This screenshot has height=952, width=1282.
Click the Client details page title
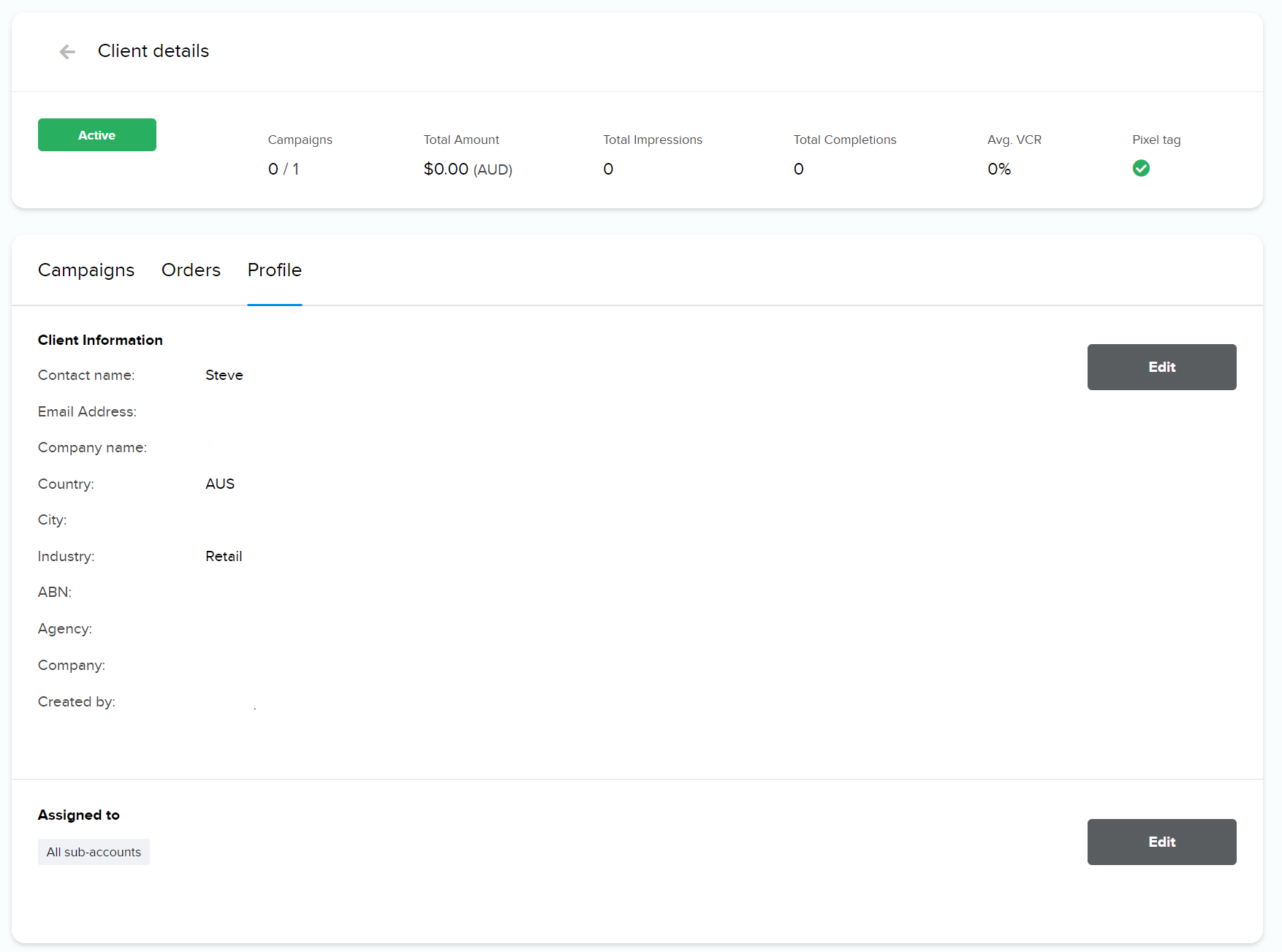click(153, 51)
